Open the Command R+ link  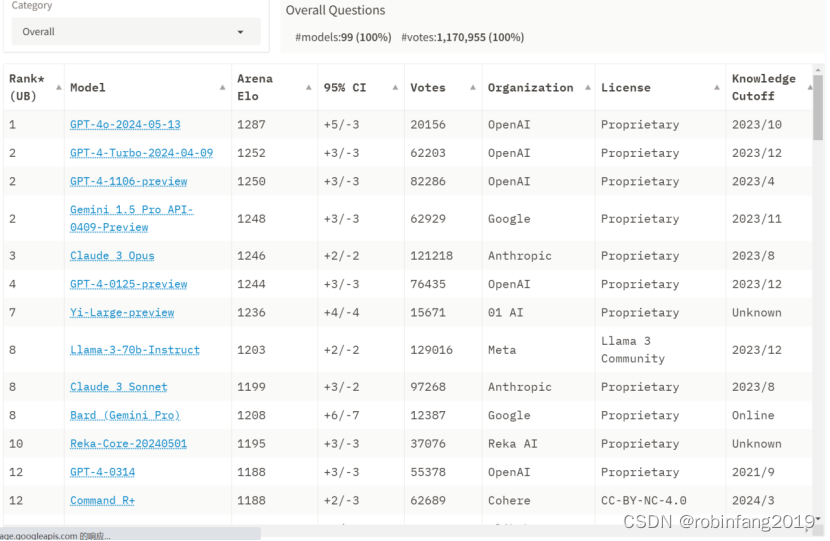click(x=102, y=501)
